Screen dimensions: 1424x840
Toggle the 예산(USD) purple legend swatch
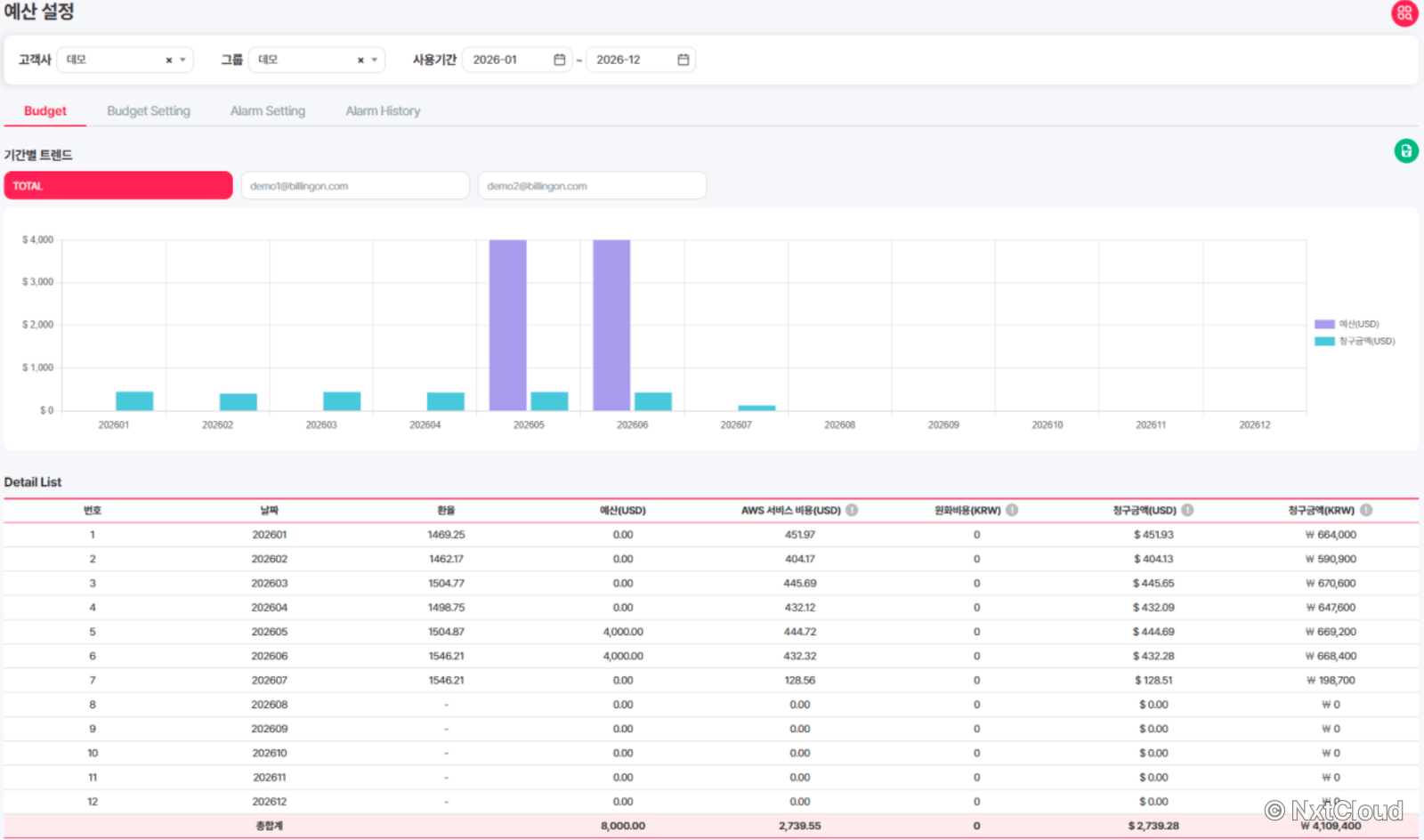[1324, 324]
